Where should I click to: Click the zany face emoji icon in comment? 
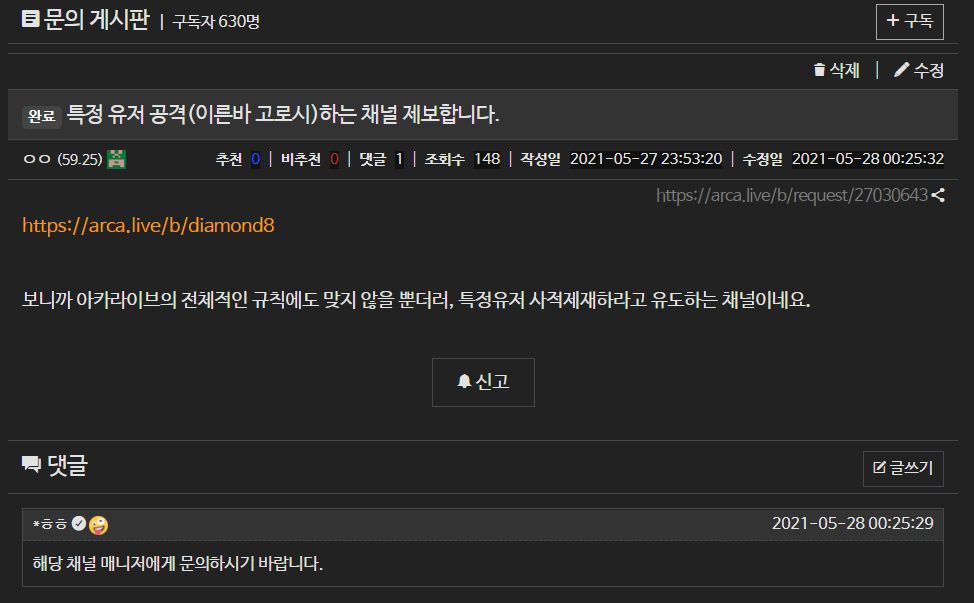(98, 525)
